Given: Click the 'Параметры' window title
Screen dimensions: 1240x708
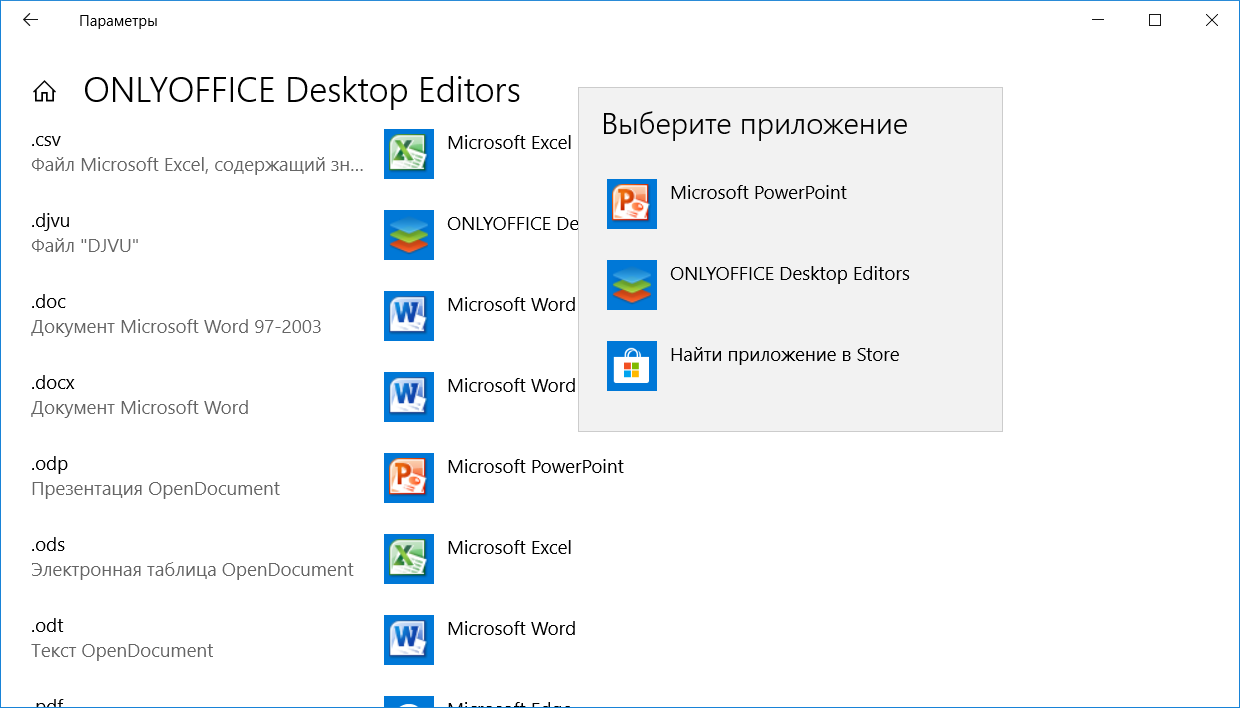Looking at the screenshot, I should point(118,21).
